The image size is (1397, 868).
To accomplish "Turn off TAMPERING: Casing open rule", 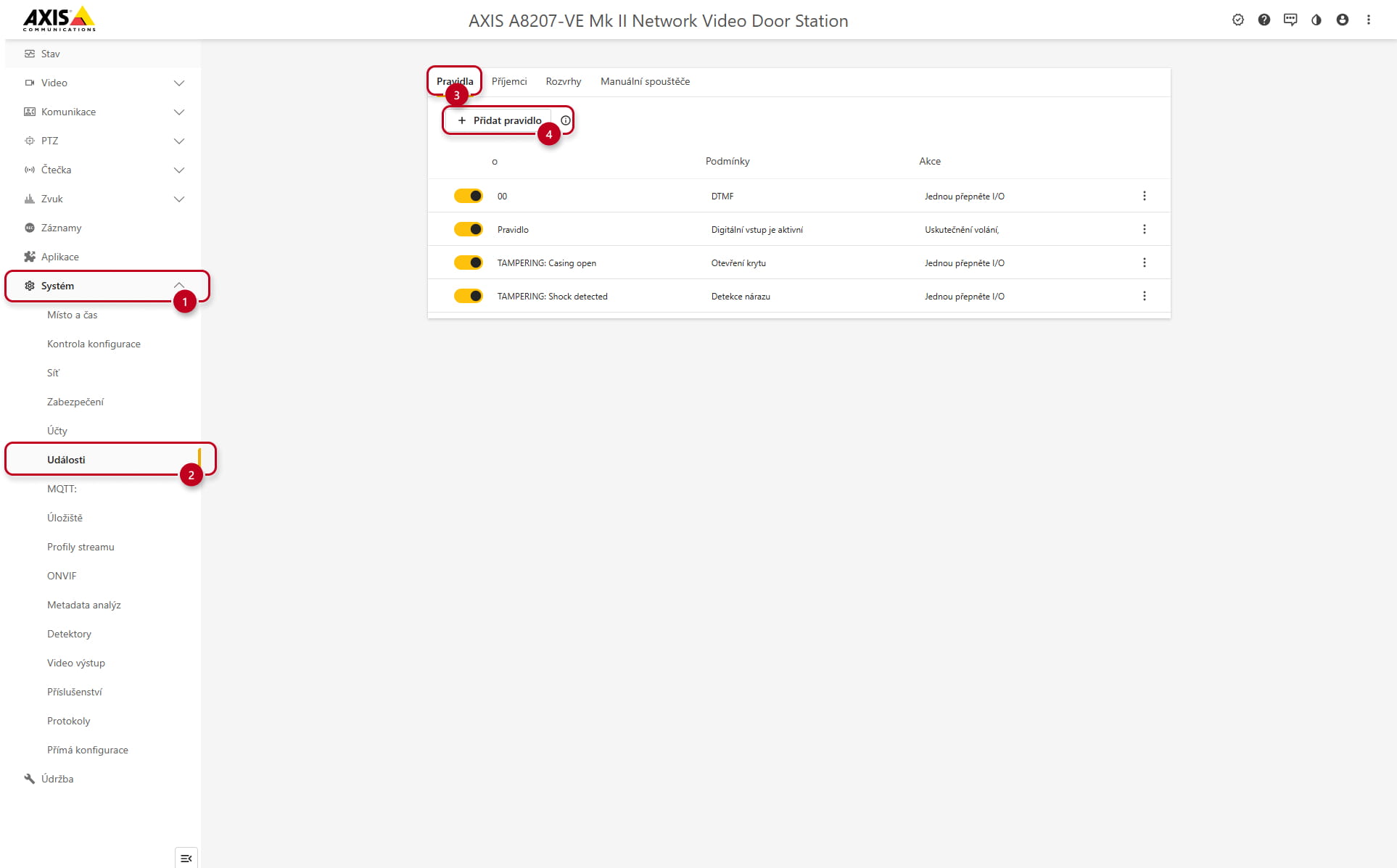I will pos(469,263).
